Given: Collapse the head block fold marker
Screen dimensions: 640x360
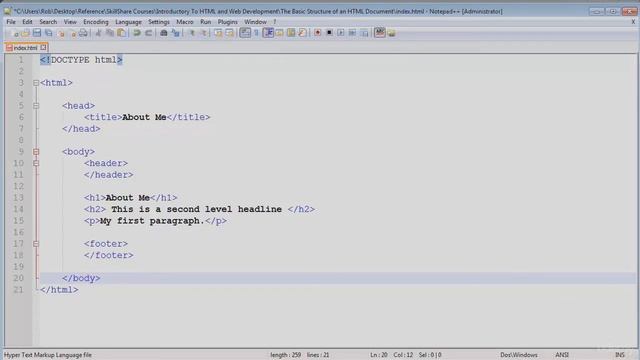Looking at the screenshot, I should tap(36, 106).
